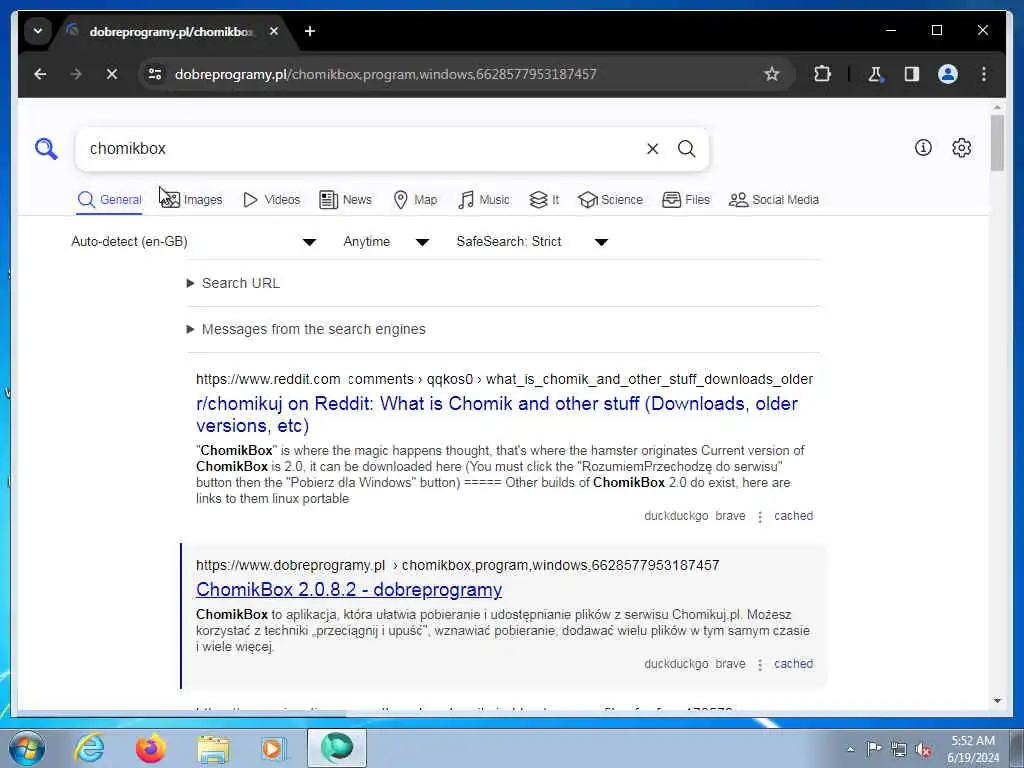
Task: Open the ChomikBox 2.0.8.2 - dobreprogramy link
Action: 349,590
